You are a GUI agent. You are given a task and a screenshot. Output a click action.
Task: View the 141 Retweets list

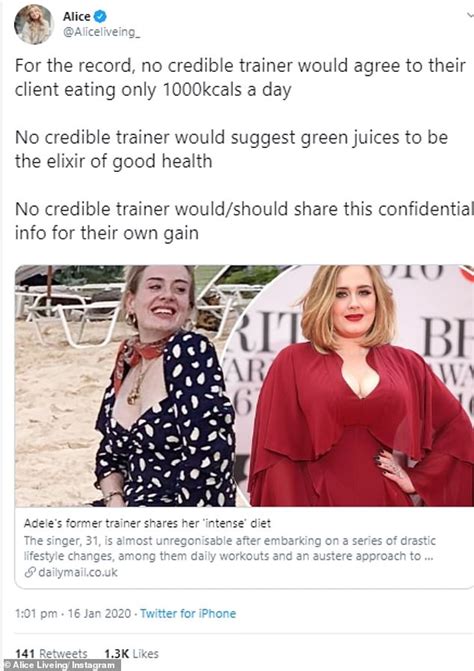(51, 653)
